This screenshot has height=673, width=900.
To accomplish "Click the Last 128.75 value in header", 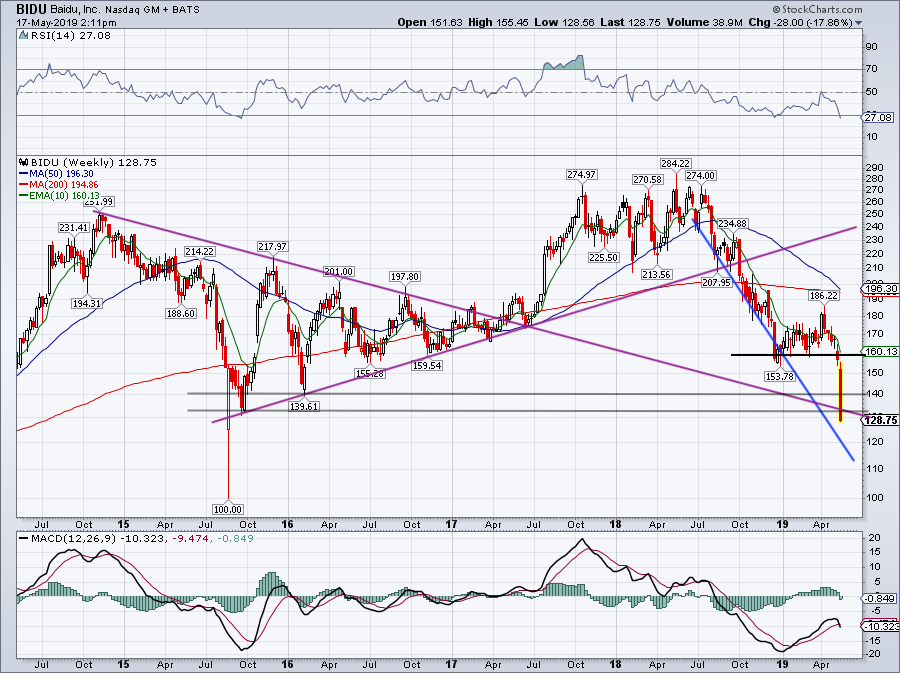I will click(x=630, y=22).
